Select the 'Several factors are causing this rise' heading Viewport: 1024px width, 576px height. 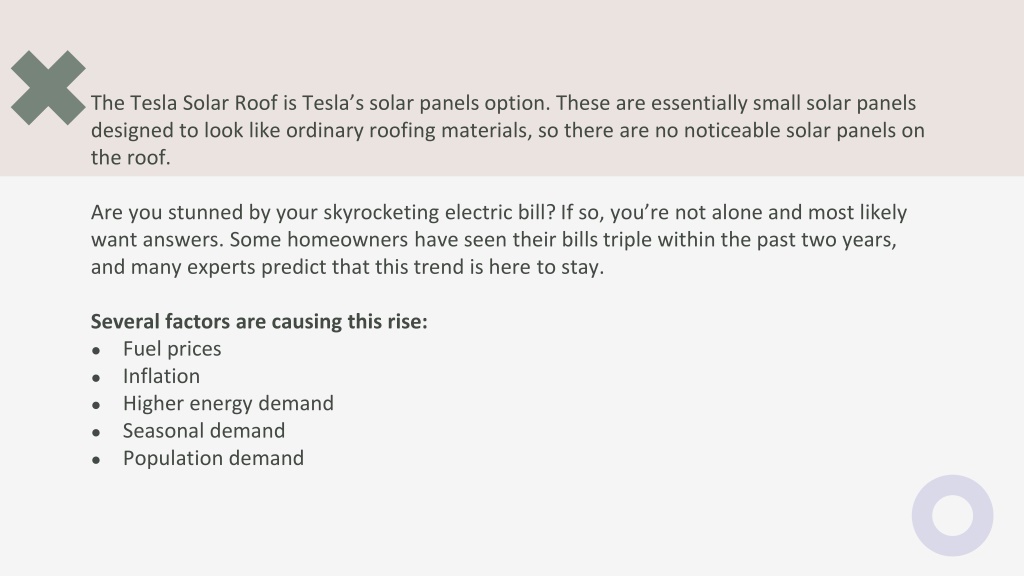[259, 321]
